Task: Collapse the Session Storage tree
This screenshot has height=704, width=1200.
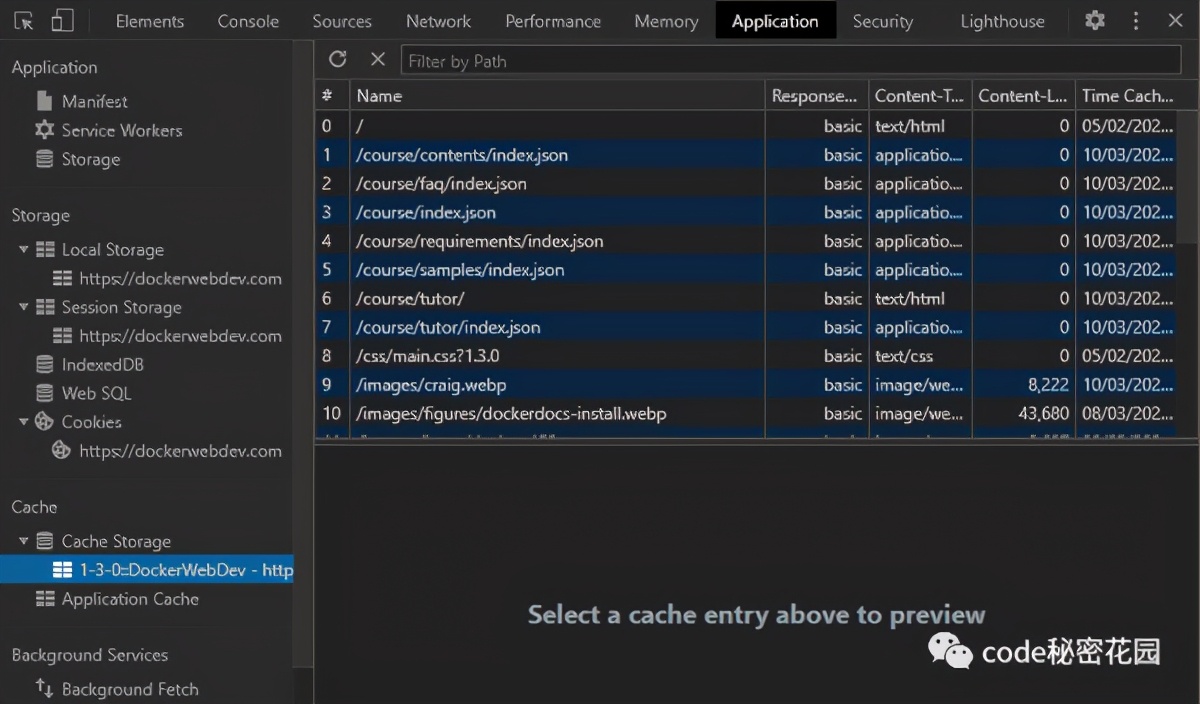Action: [22, 307]
